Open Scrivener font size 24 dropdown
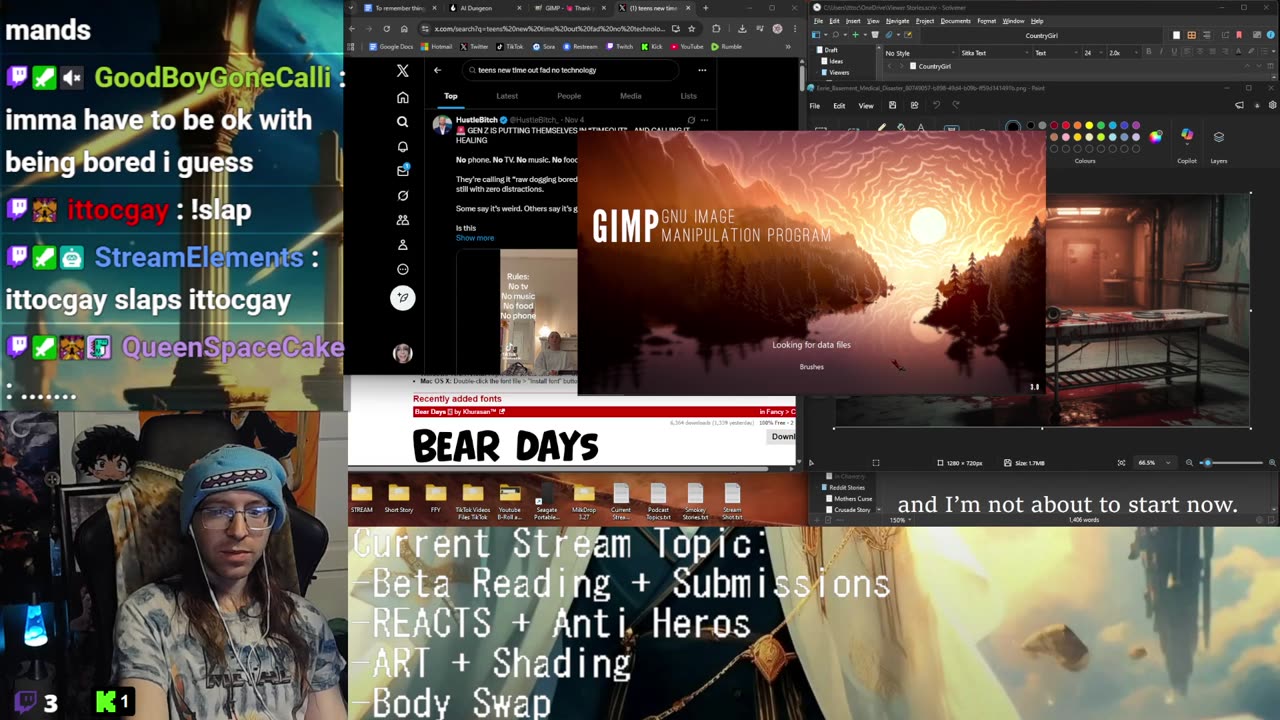 point(1093,53)
